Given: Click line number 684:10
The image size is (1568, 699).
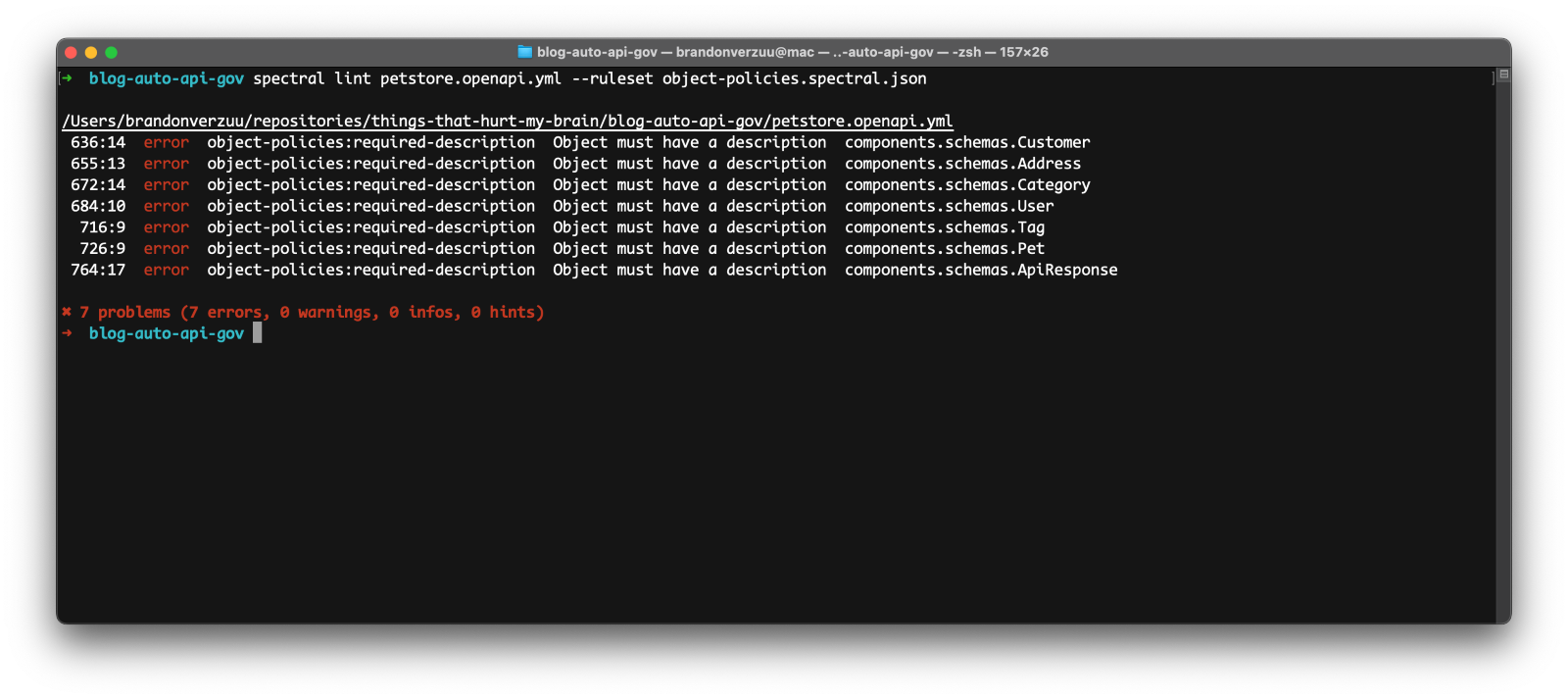Looking at the screenshot, I should click(x=98, y=207).
